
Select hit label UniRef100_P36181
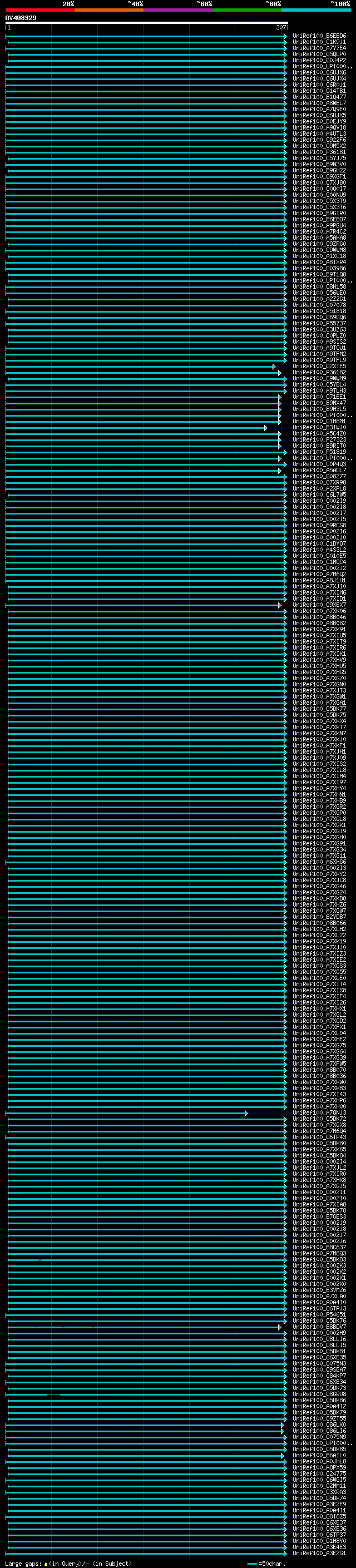click(x=319, y=152)
